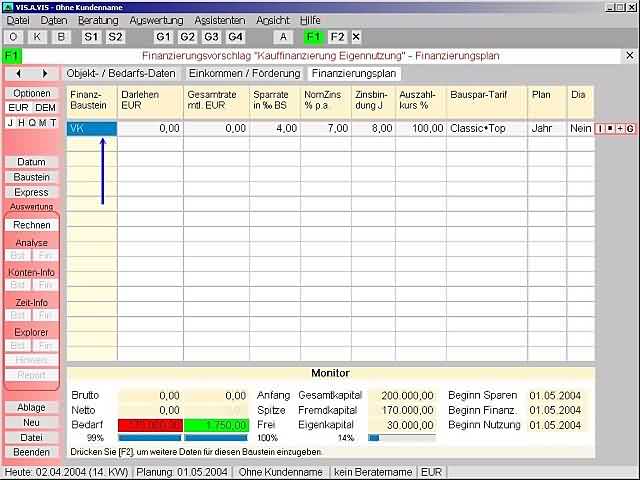This screenshot has width=640, height=480.
Task: Click the Datum sidebar button
Action: [x=32, y=162]
